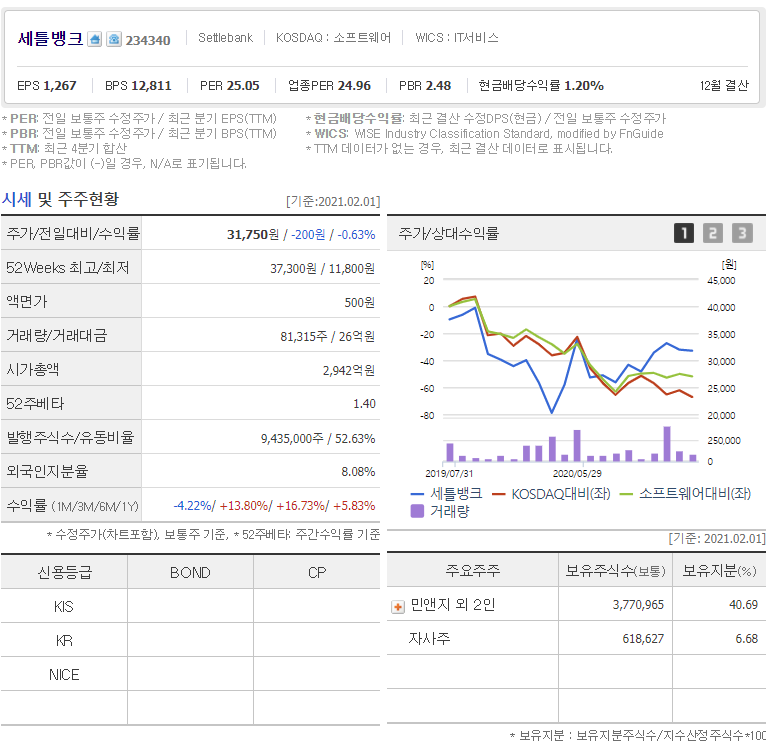Switch to chart tab 2
The width and height of the screenshot is (782, 750).
pos(713,233)
